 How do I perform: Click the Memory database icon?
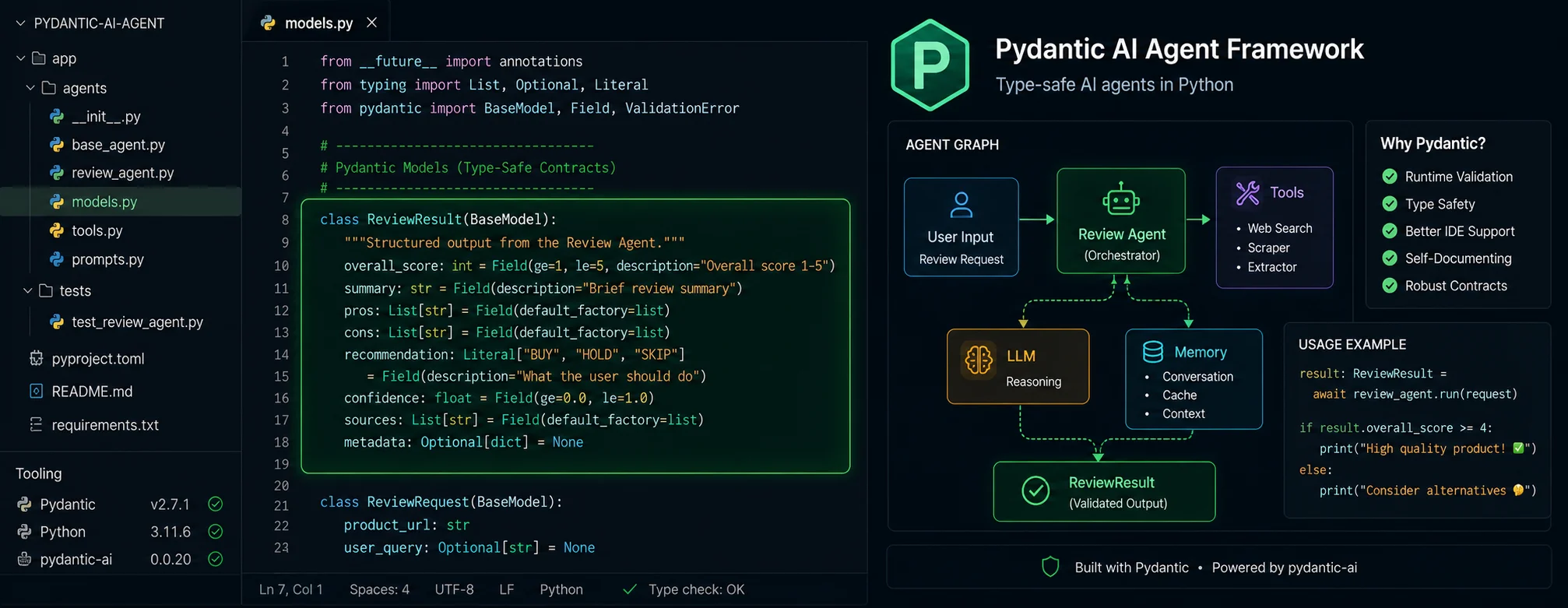pyautogui.click(x=1153, y=352)
